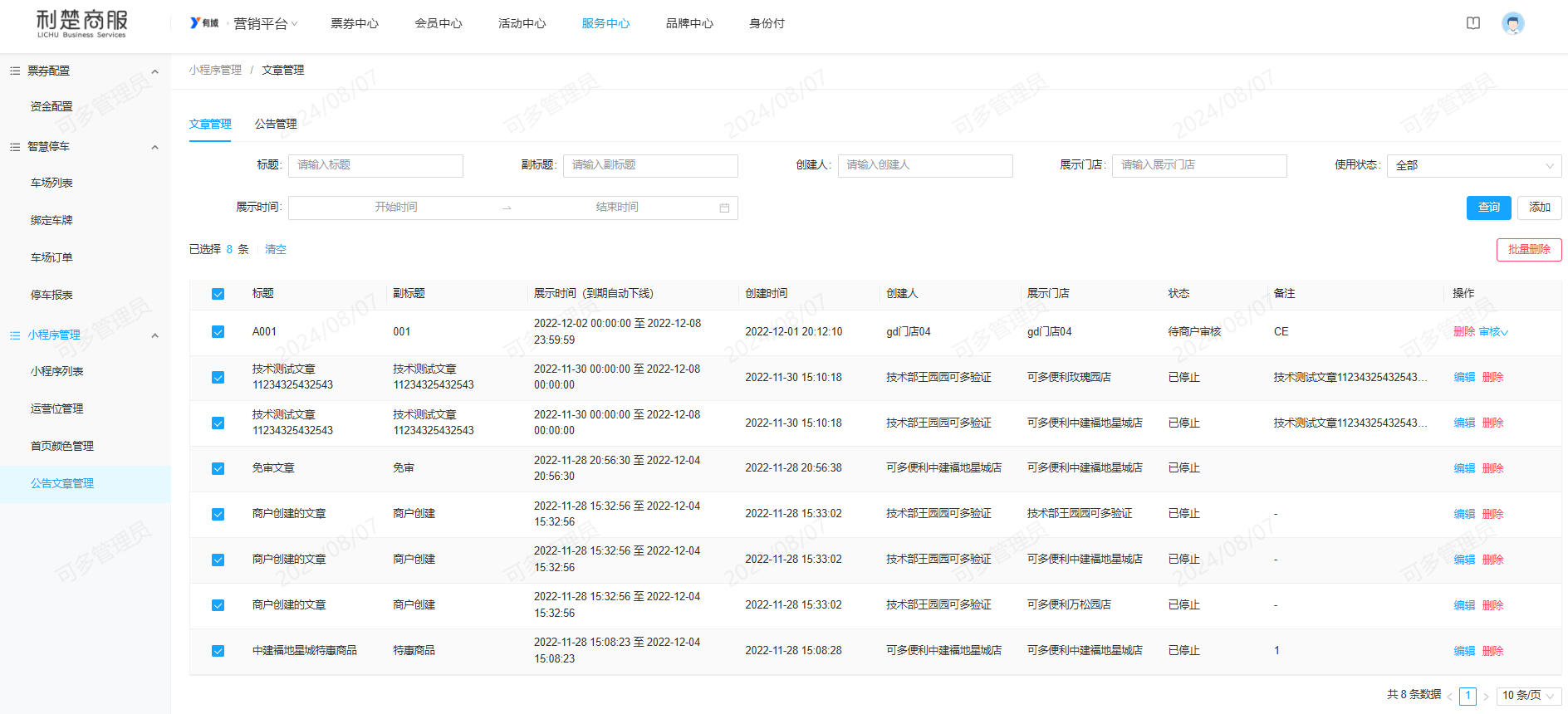
Task: Click the 有赞 platform logo icon
Action: point(204,23)
